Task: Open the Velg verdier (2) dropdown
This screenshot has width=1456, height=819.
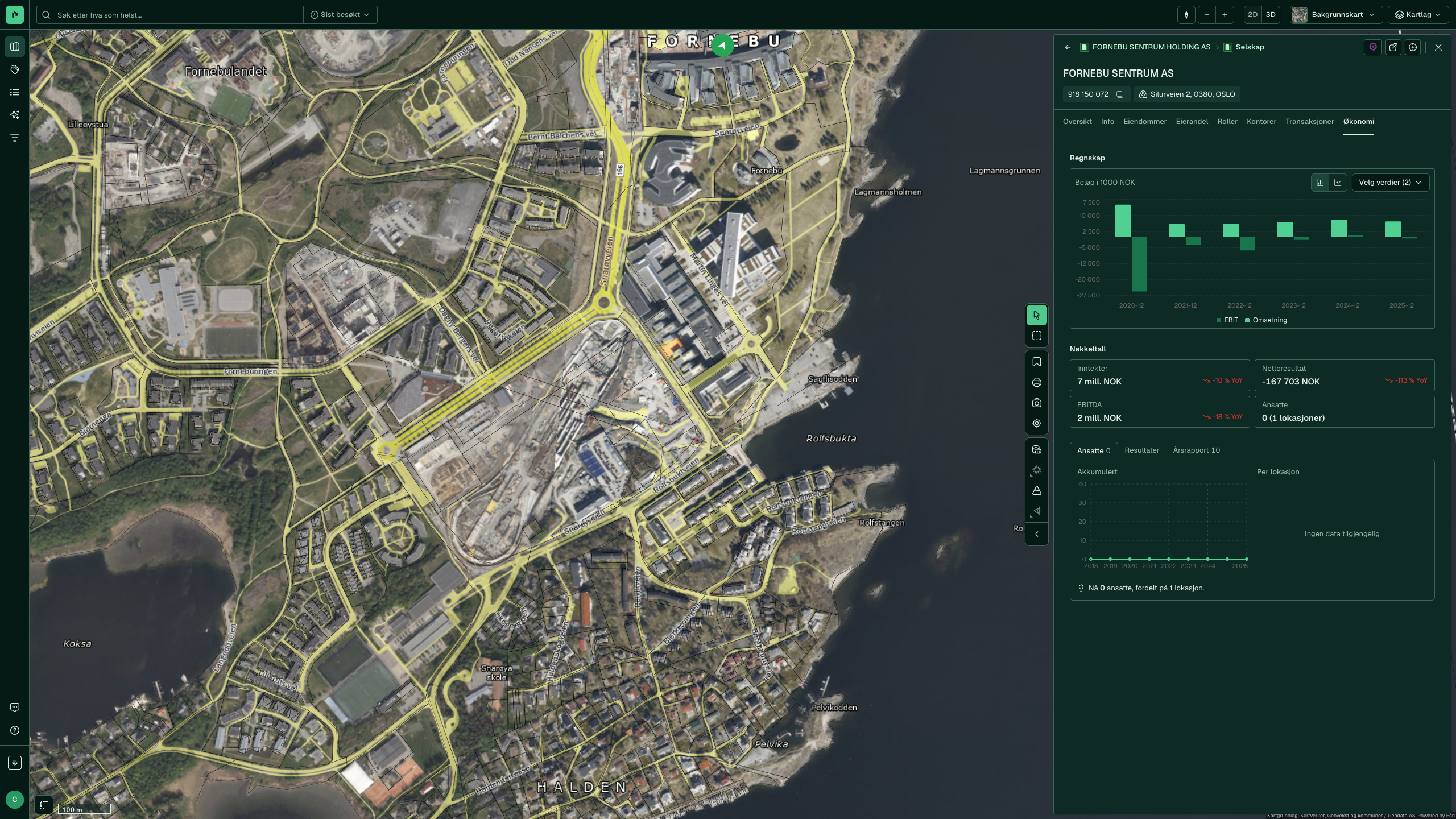Action: click(x=1390, y=183)
